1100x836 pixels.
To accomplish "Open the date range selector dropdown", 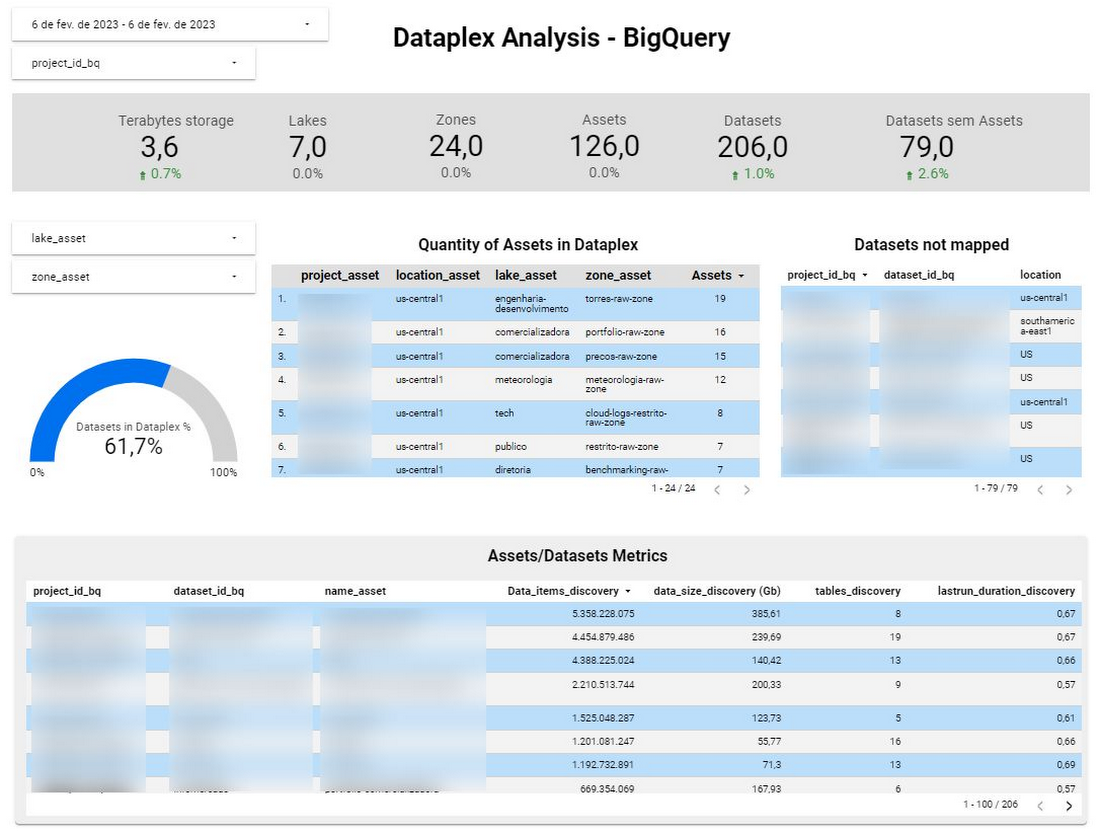I will (170, 25).
